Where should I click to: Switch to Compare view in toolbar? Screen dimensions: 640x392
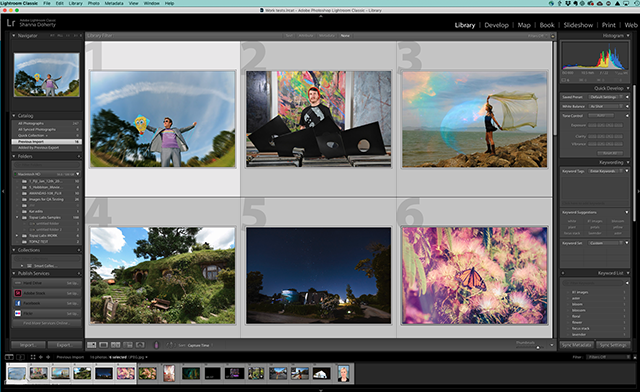(116, 345)
